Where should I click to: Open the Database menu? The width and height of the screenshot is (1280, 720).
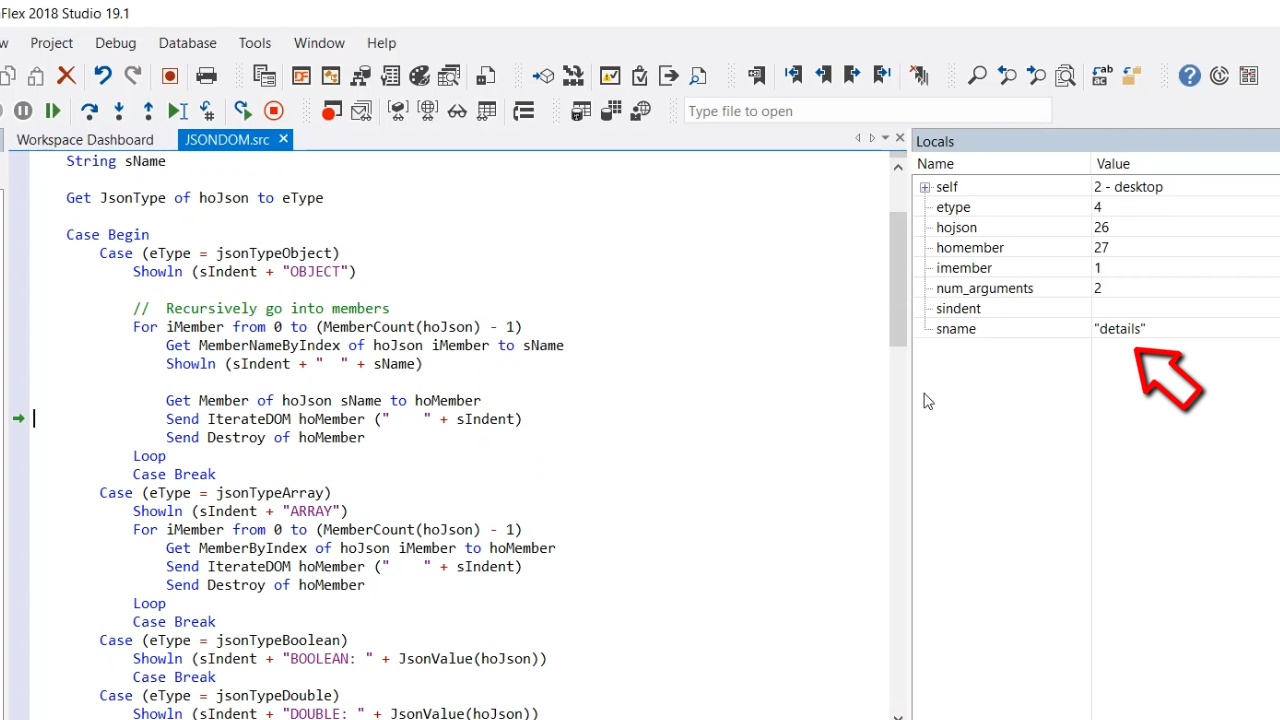[x=187, y=43]
